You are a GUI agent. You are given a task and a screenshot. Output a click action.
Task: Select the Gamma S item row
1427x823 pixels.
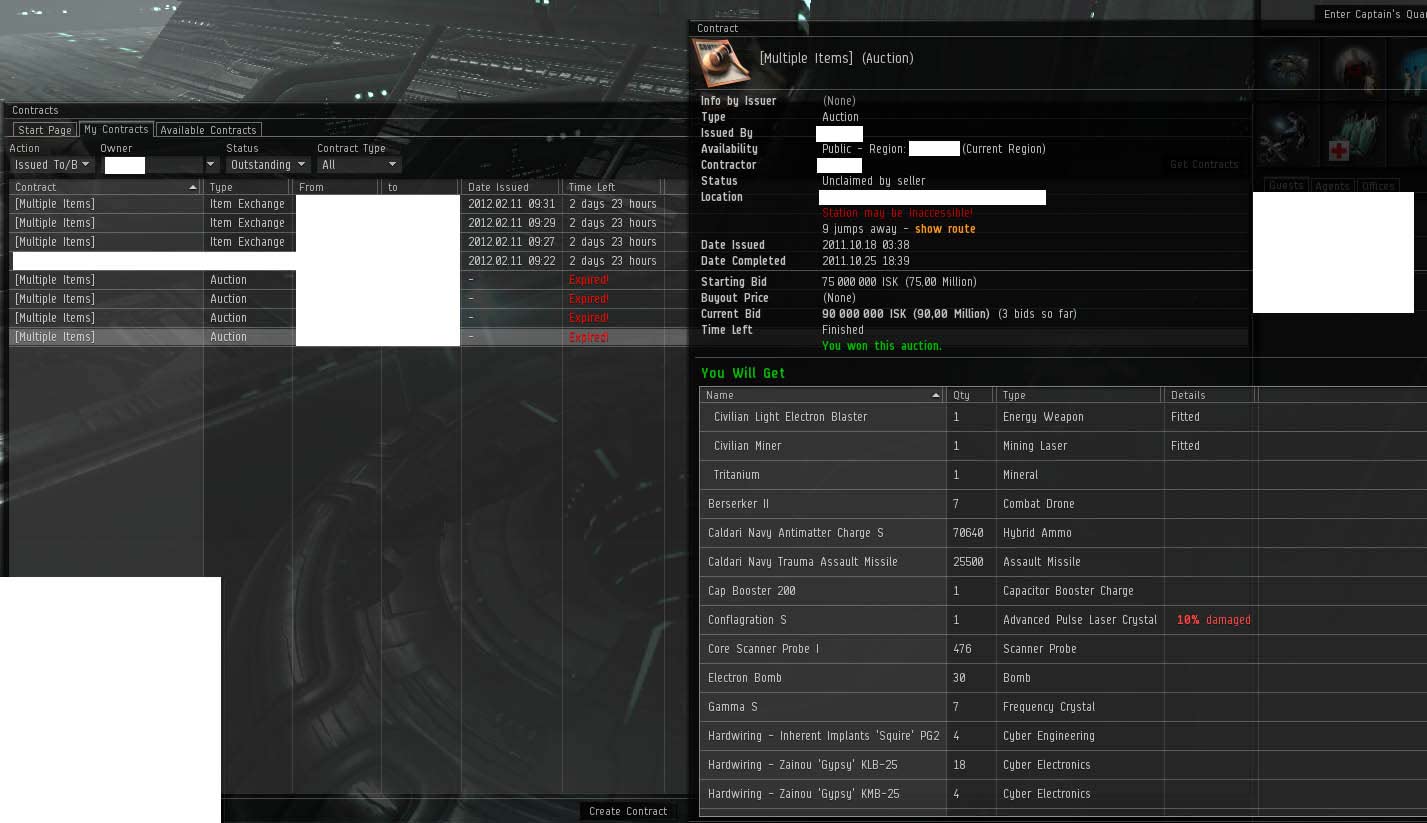[1063, 707]
